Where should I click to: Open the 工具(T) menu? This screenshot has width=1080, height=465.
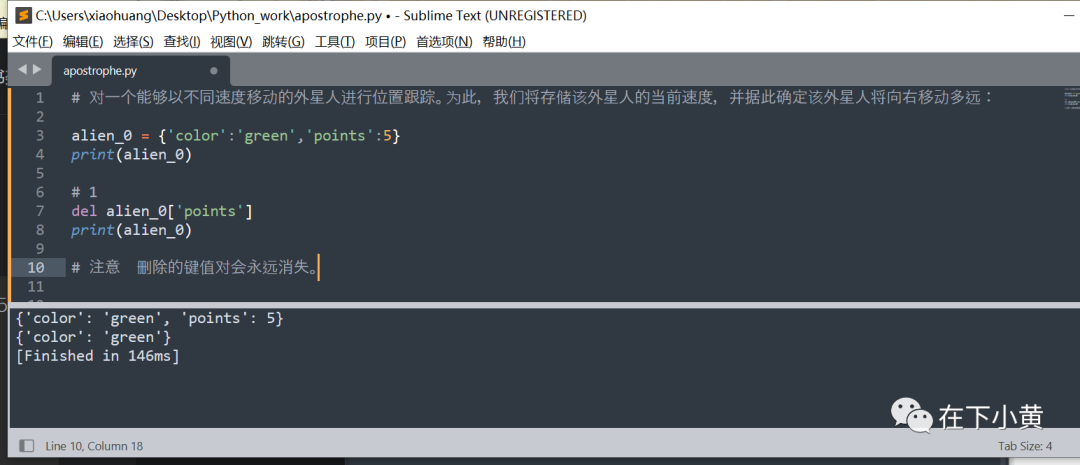click(335, 42)
